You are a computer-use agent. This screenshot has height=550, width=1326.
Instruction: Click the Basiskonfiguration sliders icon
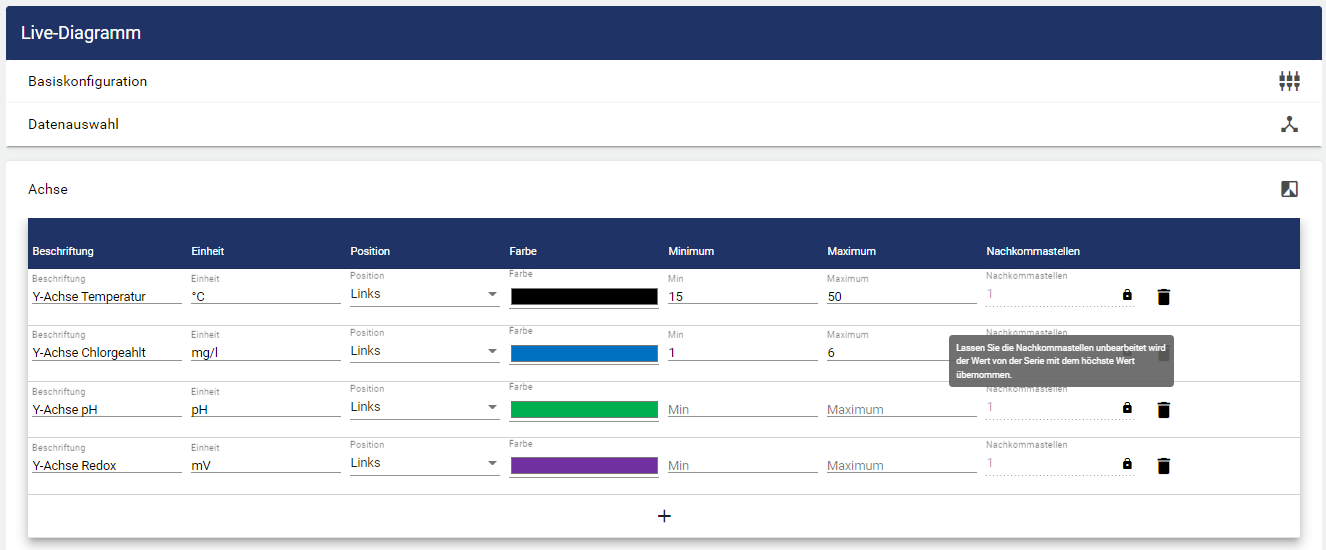pos(1289,81)
